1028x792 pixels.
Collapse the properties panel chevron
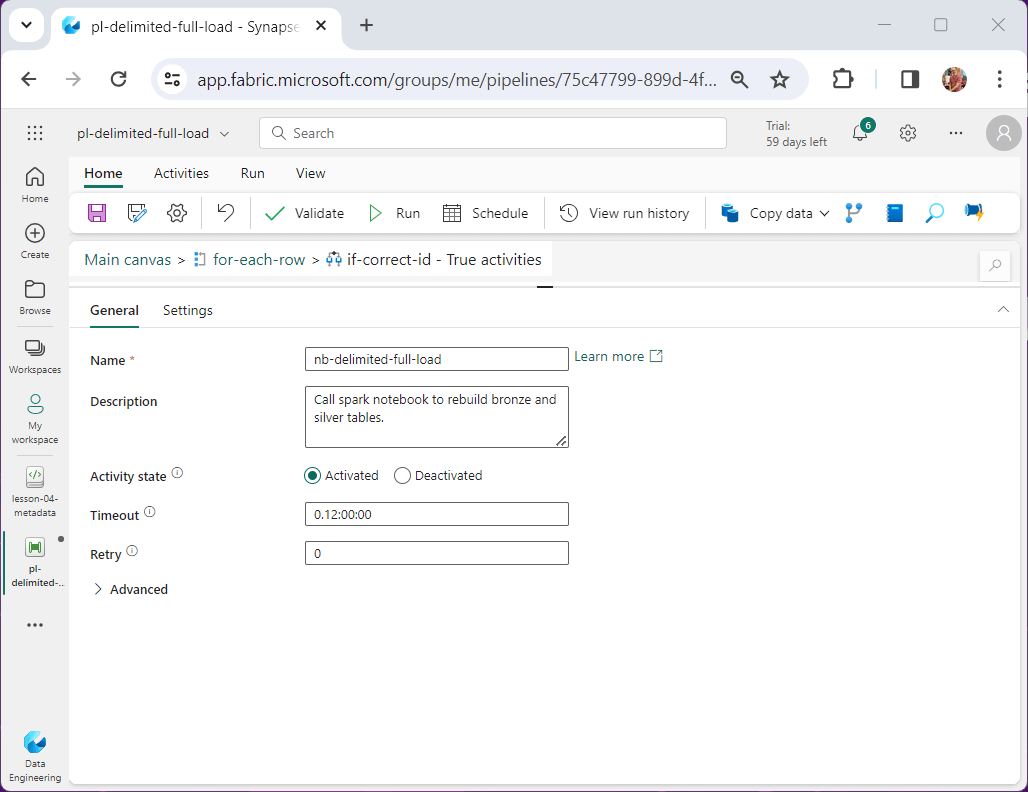pos(1003,309)
